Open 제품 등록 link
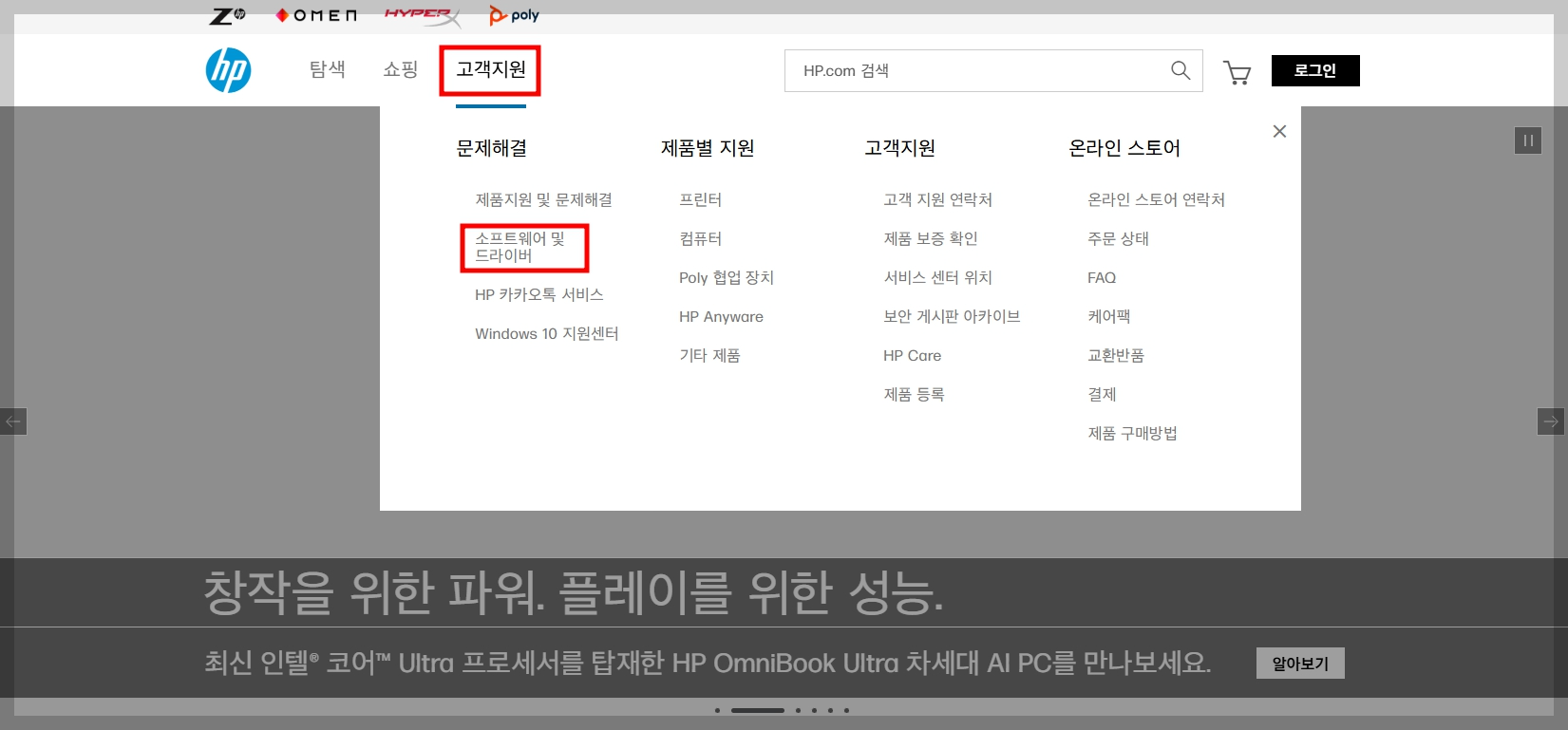This screenshot has height=730, width=1568. click(914, 394)
